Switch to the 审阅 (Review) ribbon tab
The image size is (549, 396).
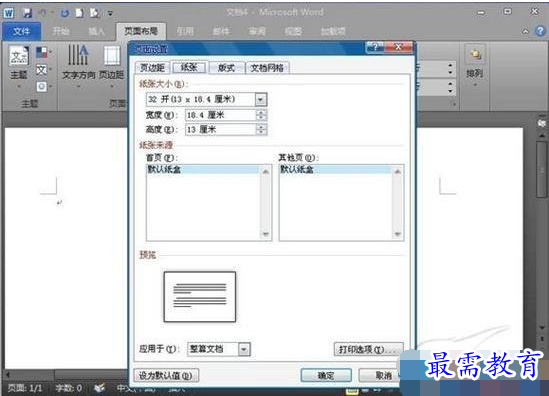tap(257, 32)
